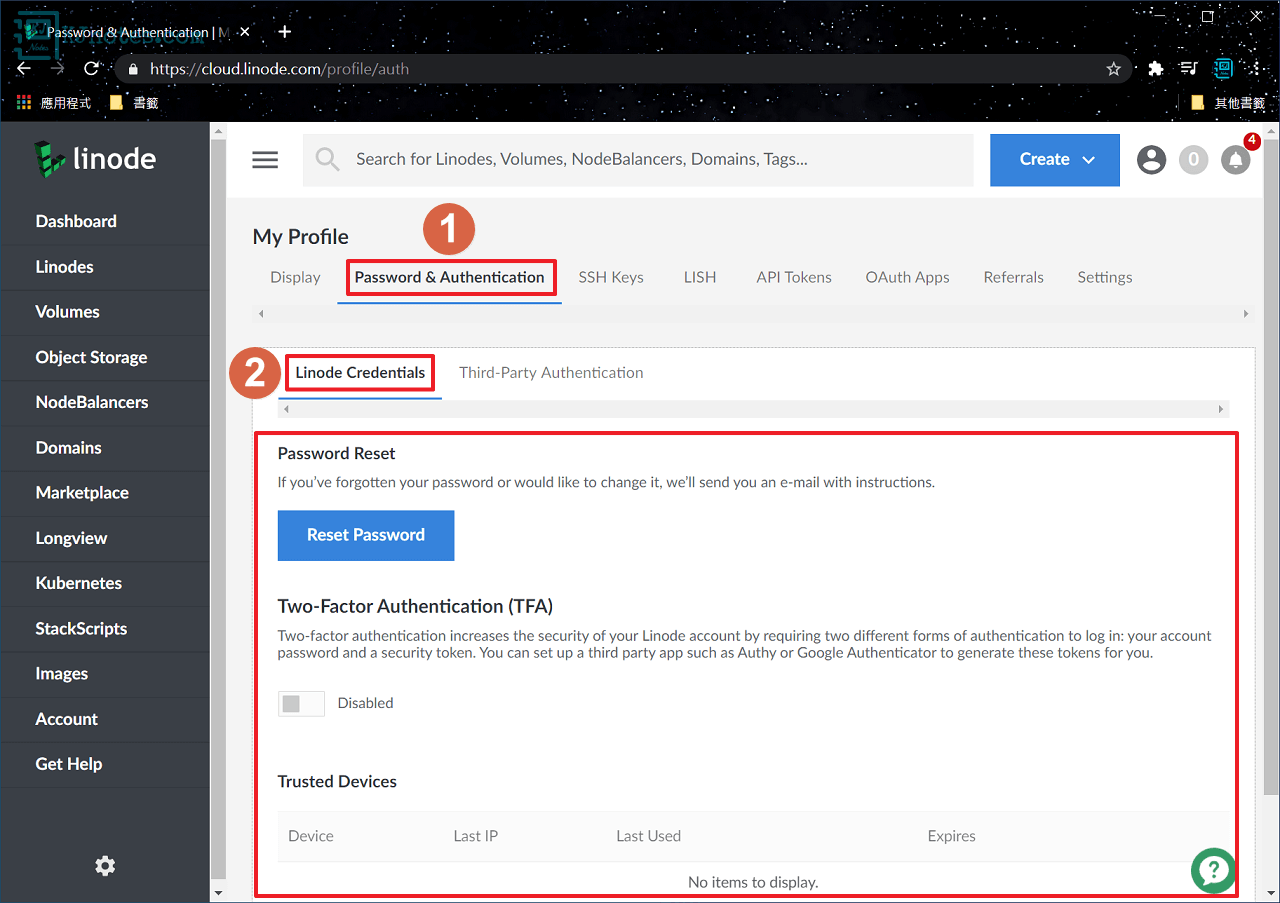Screen dimensions: 1280x903
Task: Open the LISH tab
Action: point(700,277)
